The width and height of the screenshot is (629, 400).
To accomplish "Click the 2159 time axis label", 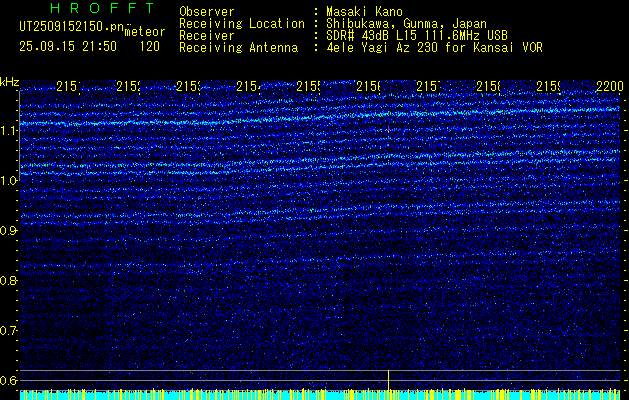I will 549,86.
